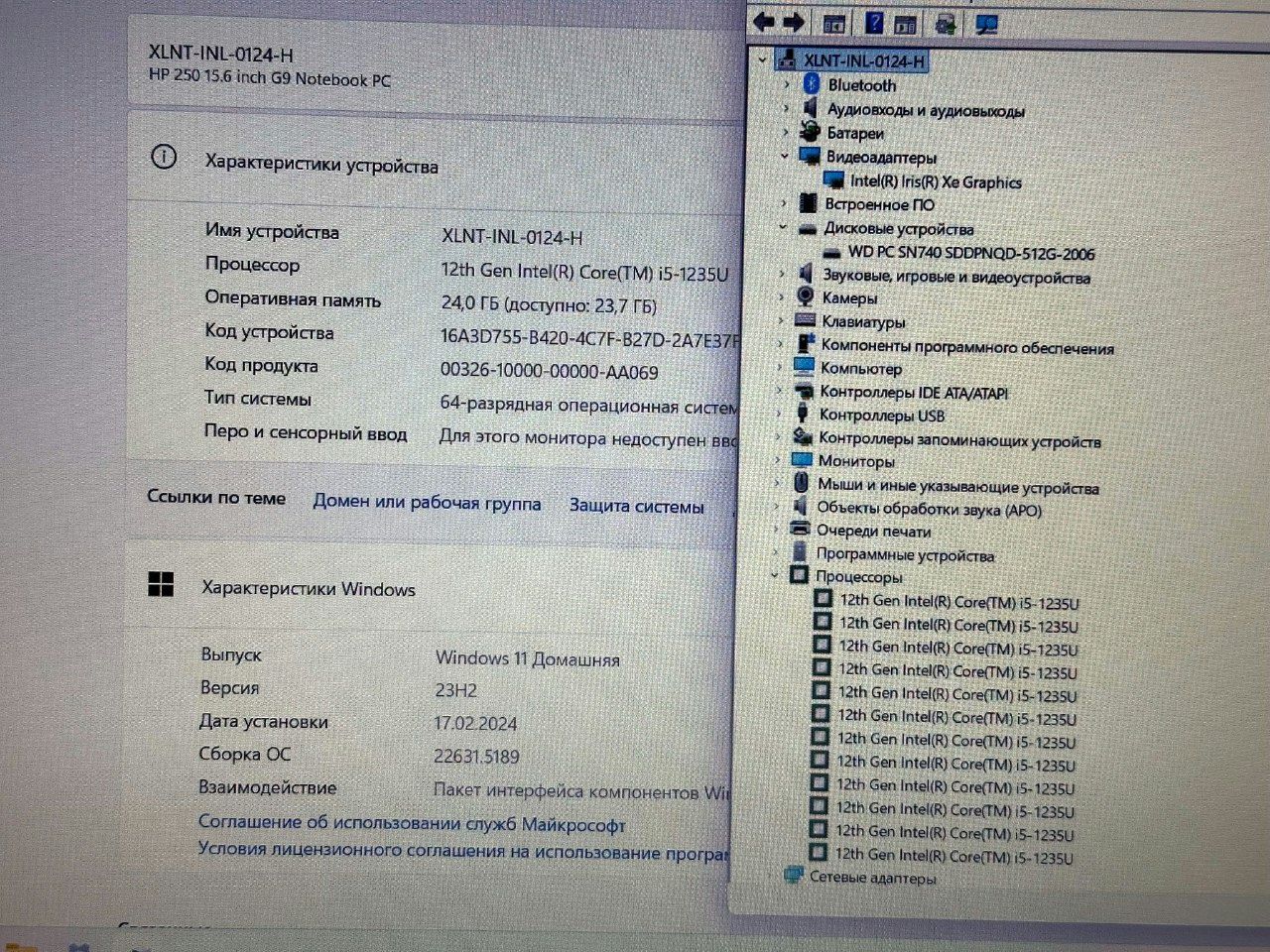Select the Bluetooth icon in device tree
The height and width of the screenshot is (952, 1270).
coord(811,84)
